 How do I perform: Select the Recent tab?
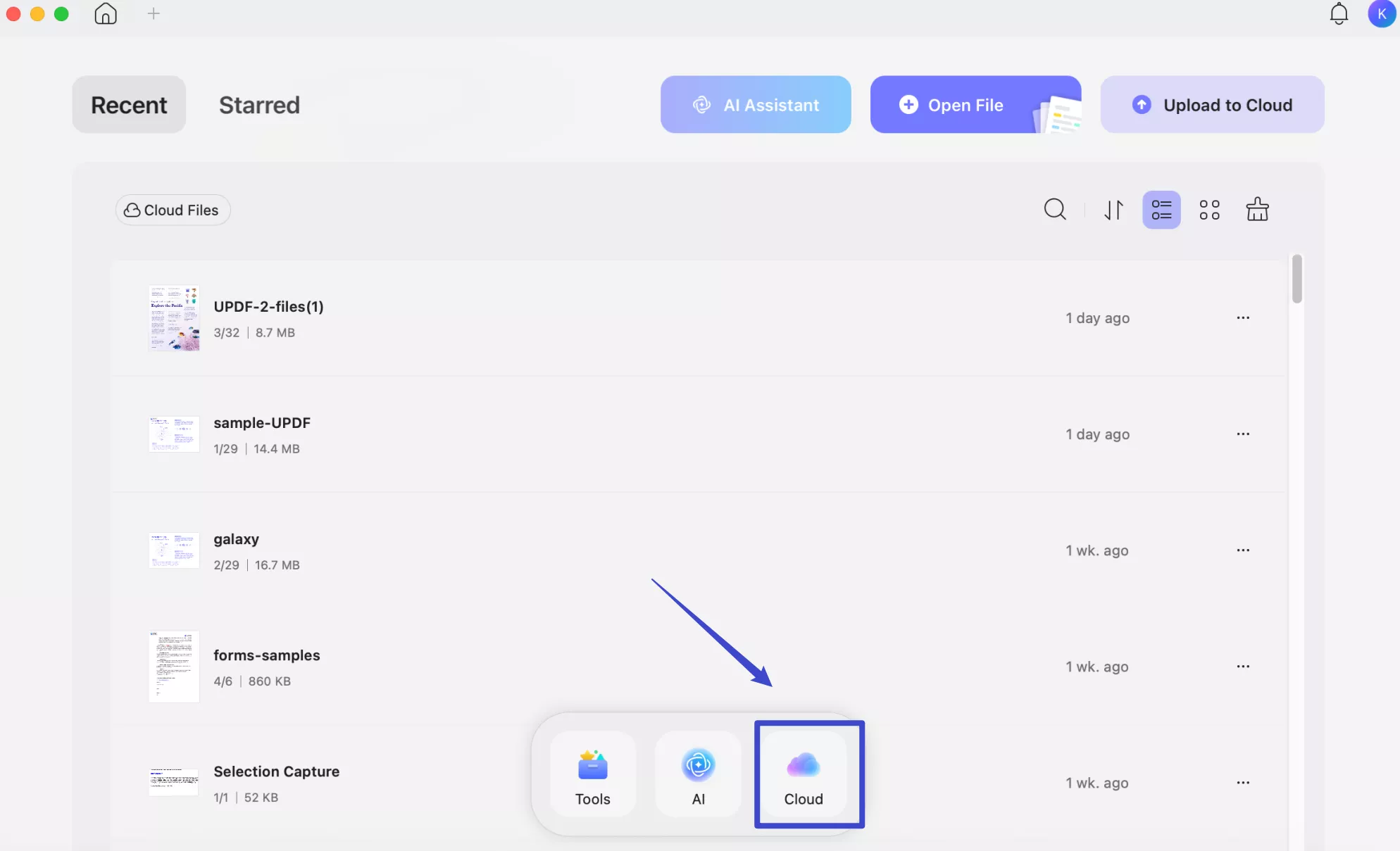point(129,105)
